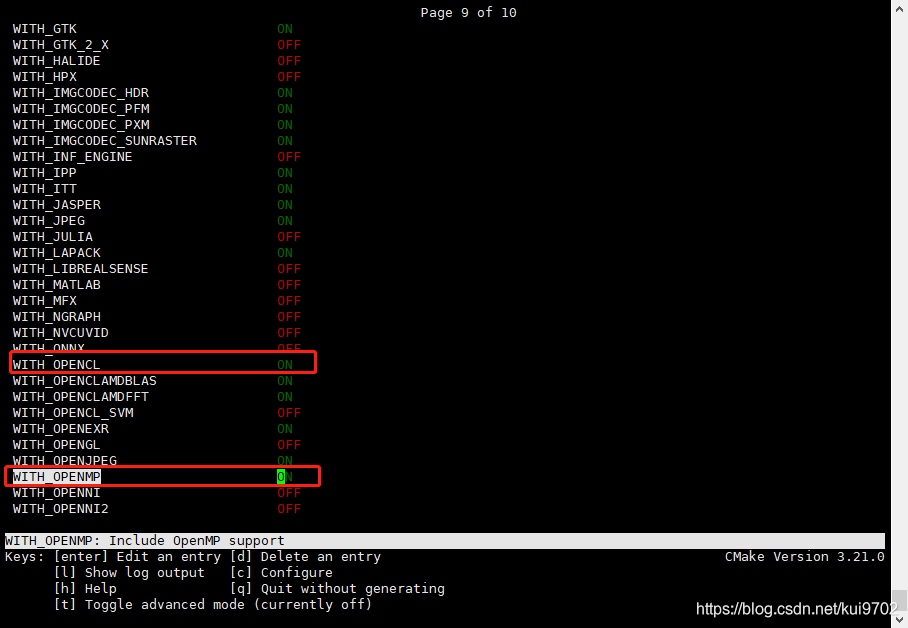This screenshot has height=628, width=908.
Task: Select the WITH_OPENCLAMDFFT entry name
Action: click(x=80, y=397)
